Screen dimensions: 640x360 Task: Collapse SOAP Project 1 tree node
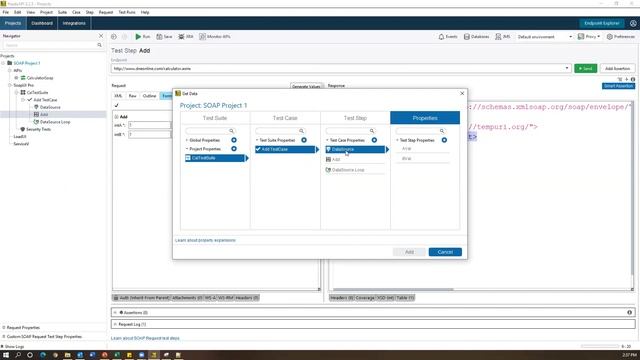point(4,63)
